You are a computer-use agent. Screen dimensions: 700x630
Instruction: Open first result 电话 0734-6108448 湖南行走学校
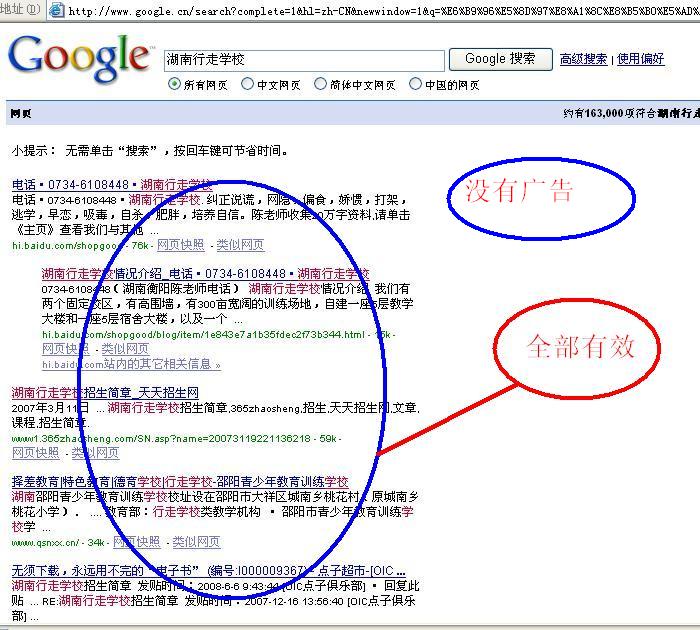112,184
